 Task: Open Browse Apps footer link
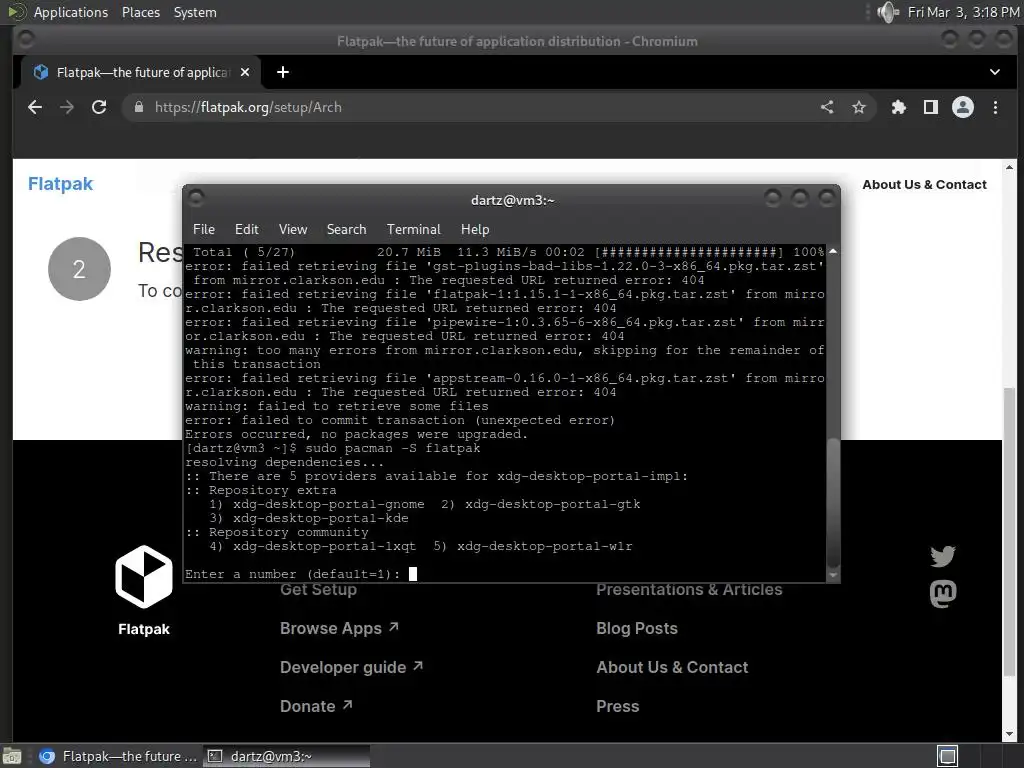(x=339, y=628)
